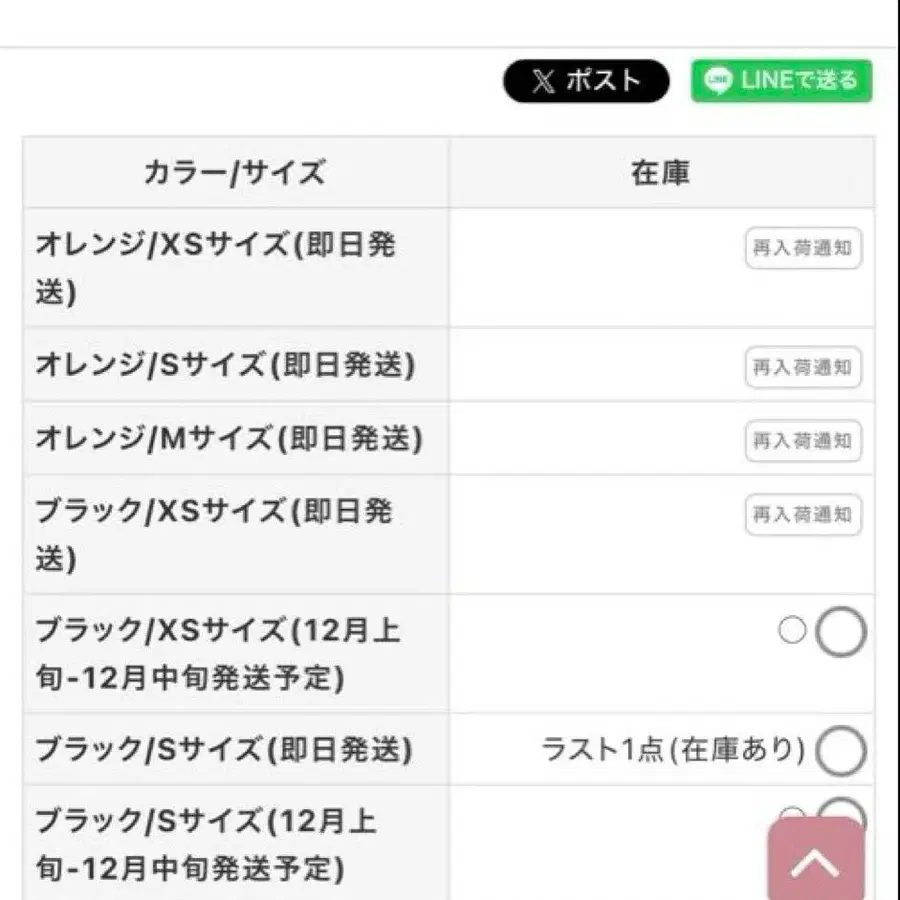This screenshot has width=900, height=900.
Task: Click the ラスト1点(在庫あり) stock text
Action: pyautogui.click(x=673, y=749)
